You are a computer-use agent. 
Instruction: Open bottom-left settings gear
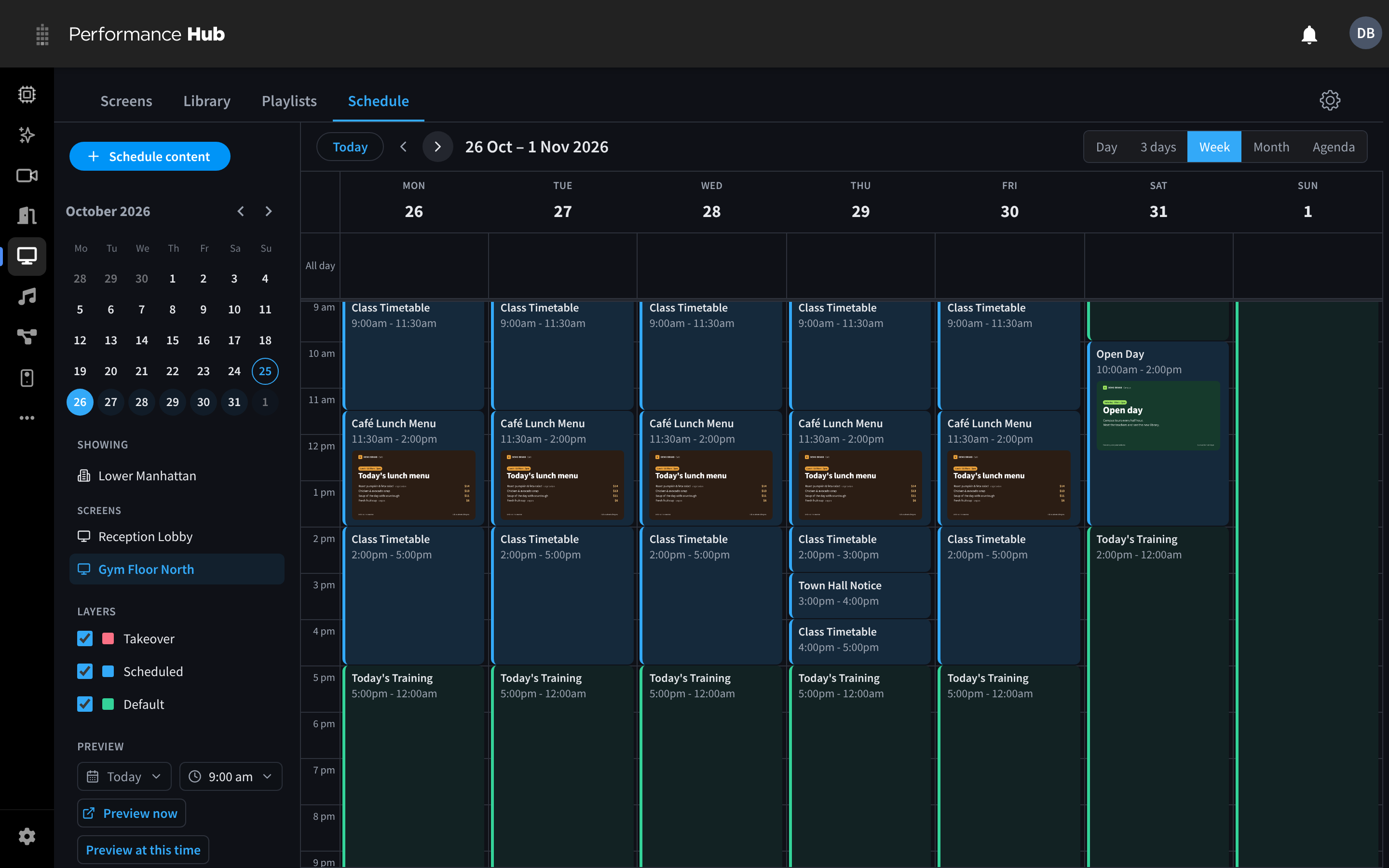point(27,837)
